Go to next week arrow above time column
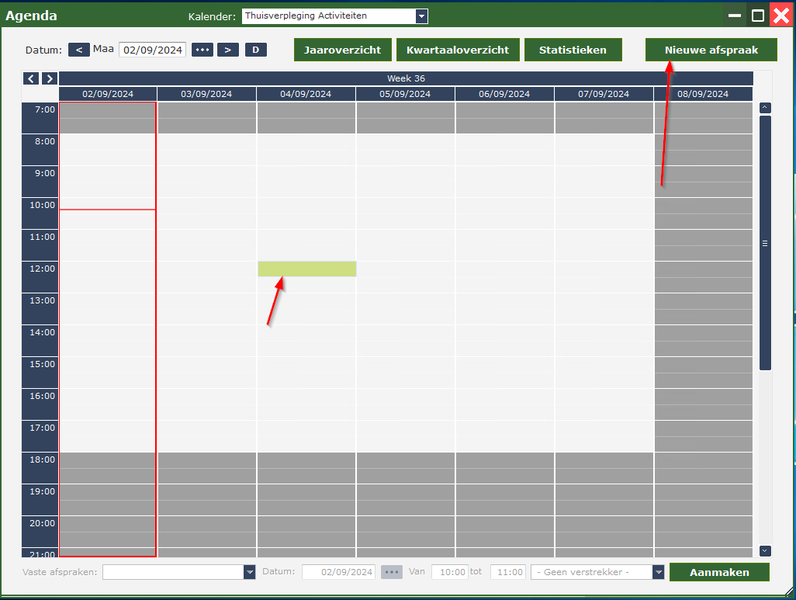The image size is (796, 600). [49, 78]
